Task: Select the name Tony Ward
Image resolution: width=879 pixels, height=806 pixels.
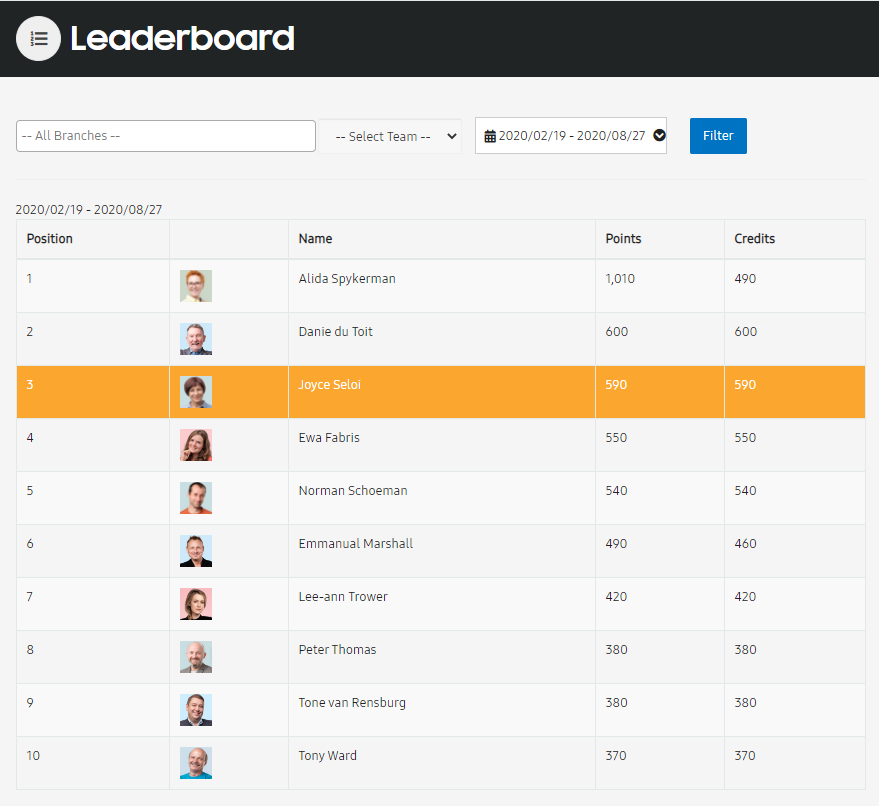Action: (x=327, y=756)
